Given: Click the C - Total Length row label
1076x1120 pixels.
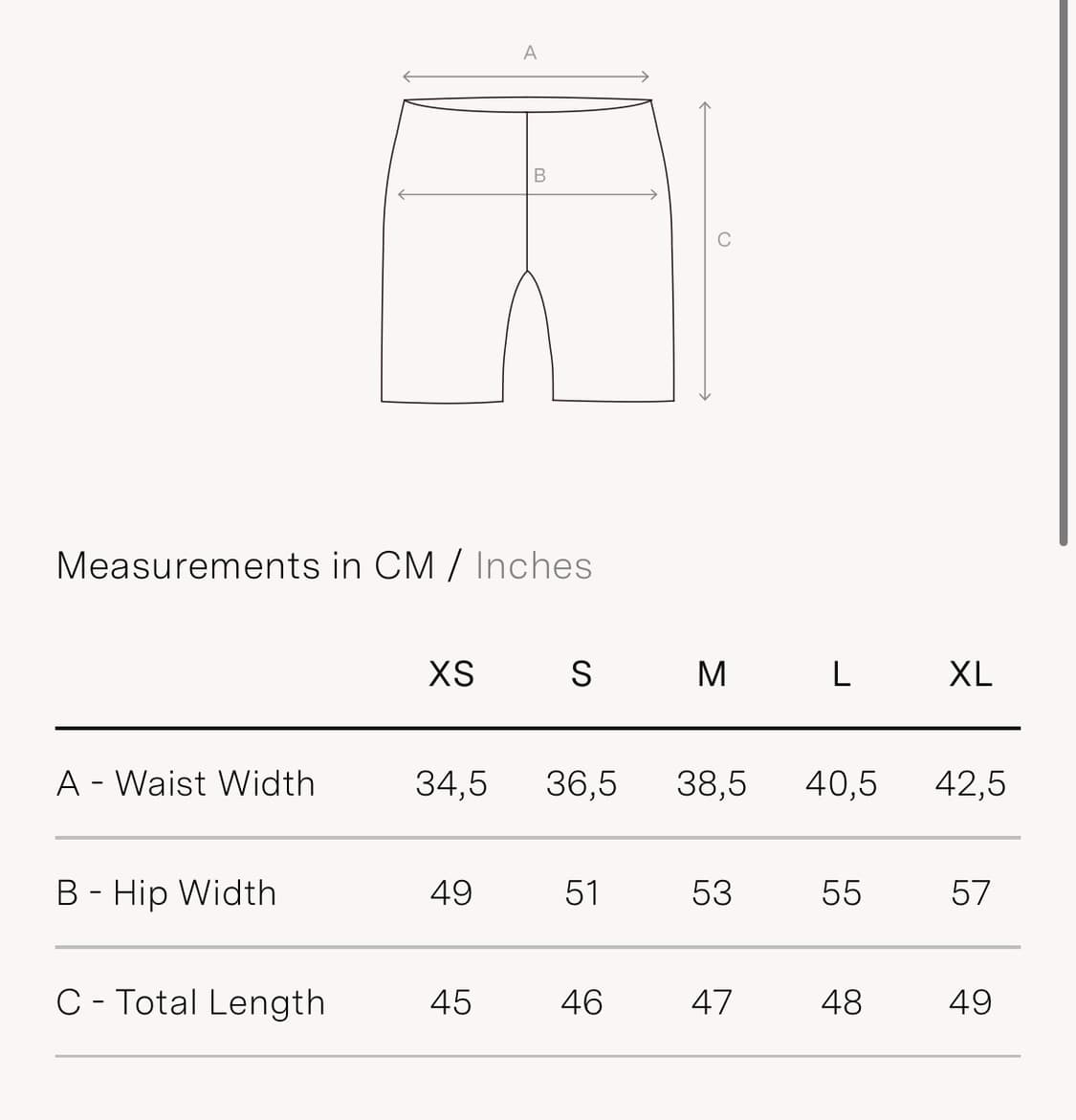Looking at the screenshot, I should pyautogui.click(x=190, y=1002).
